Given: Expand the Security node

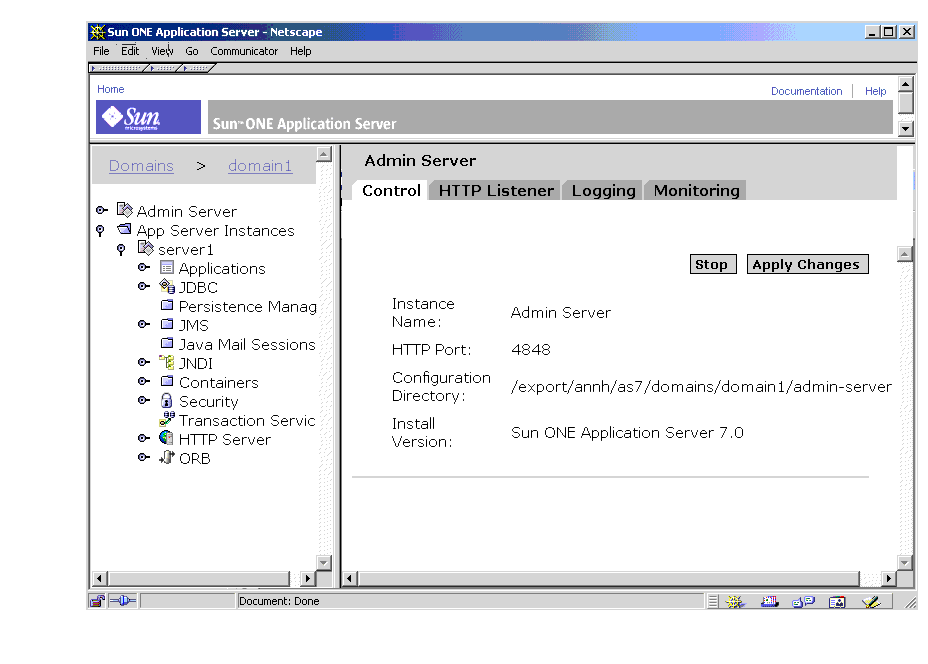Looking at the screenshot, I should pos(143,401).
